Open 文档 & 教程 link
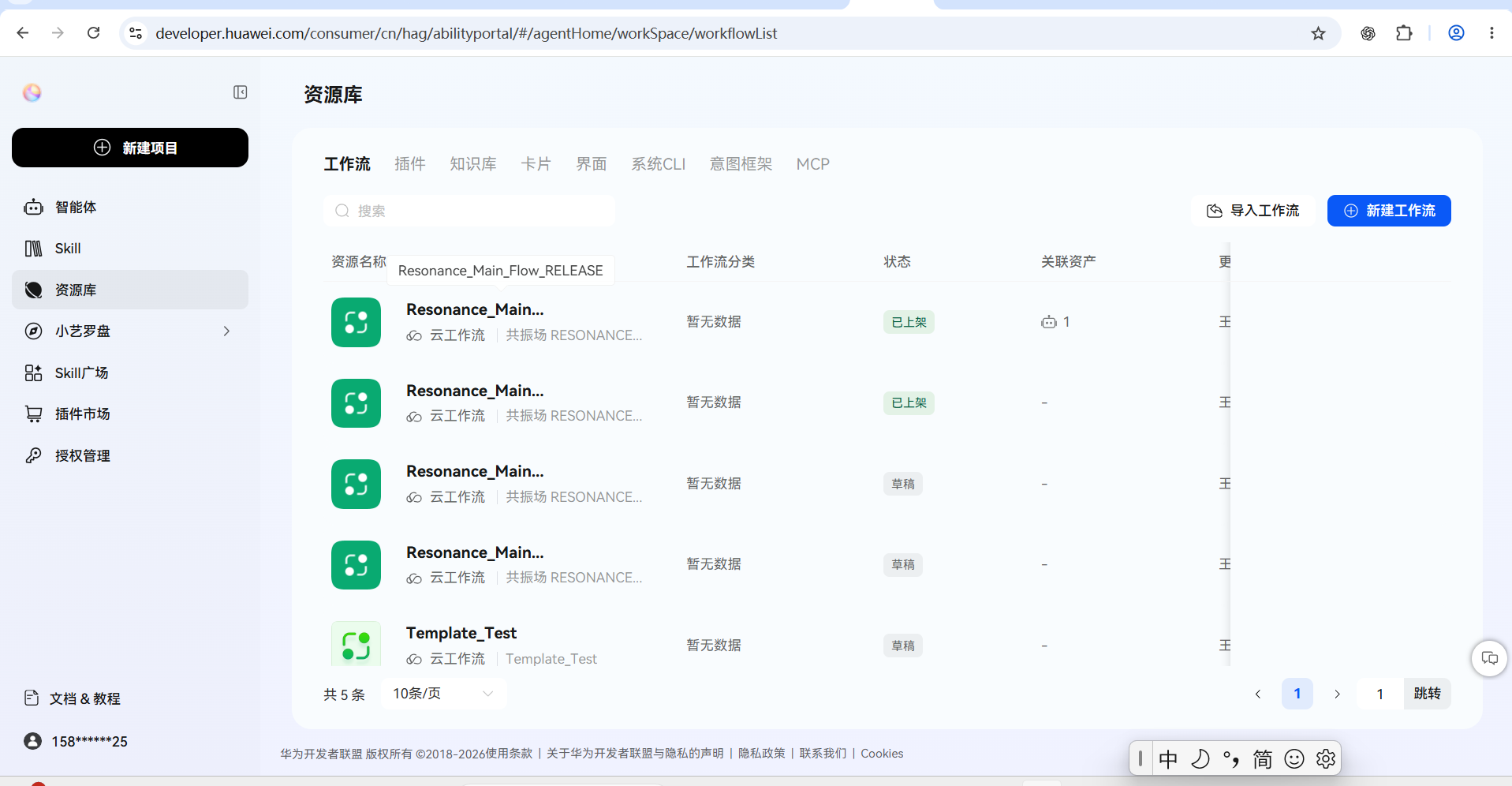The width and height of the screenshot is (1512, 786). pyautogui.click(x=73, y=698)
